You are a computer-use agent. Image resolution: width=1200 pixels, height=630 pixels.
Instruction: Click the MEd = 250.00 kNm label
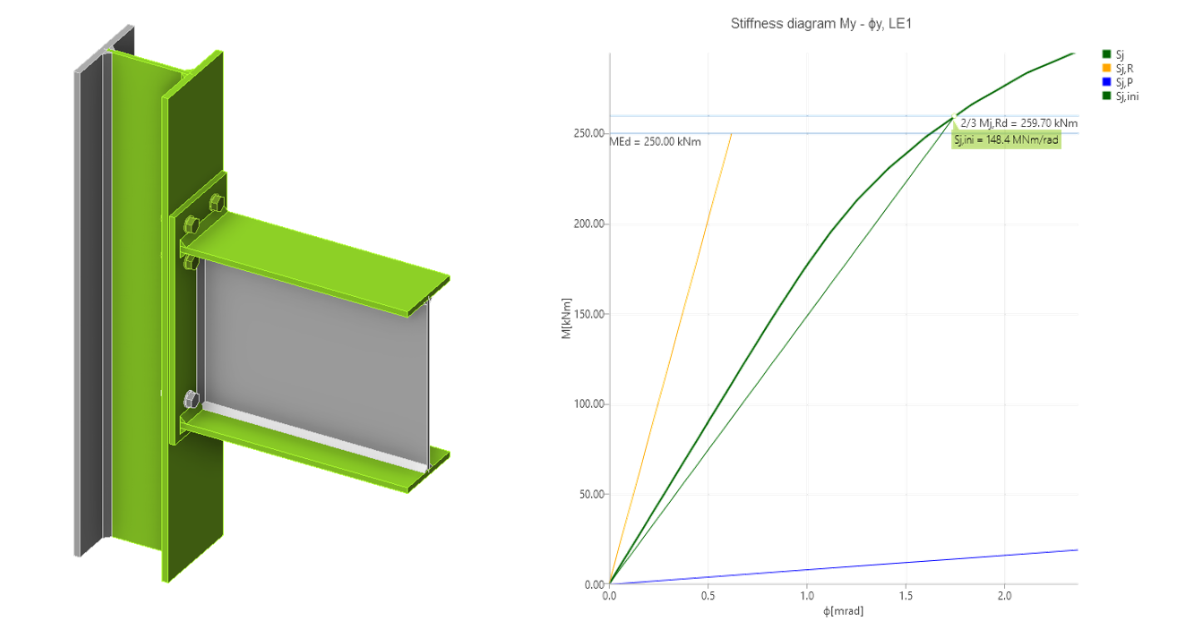(x=655, y=142)
